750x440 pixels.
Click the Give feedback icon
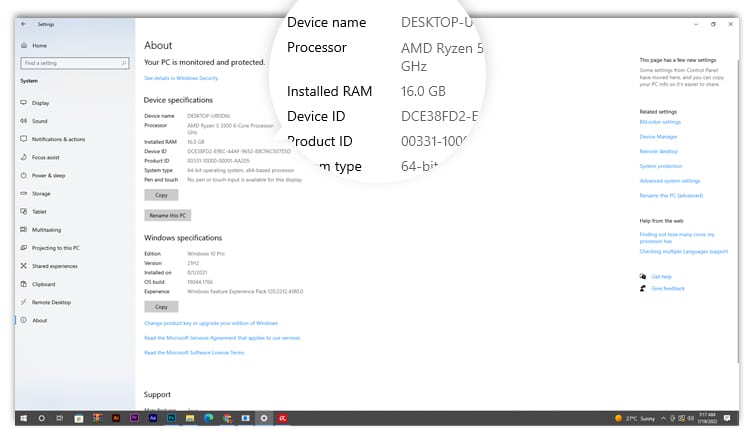point(643,288)
